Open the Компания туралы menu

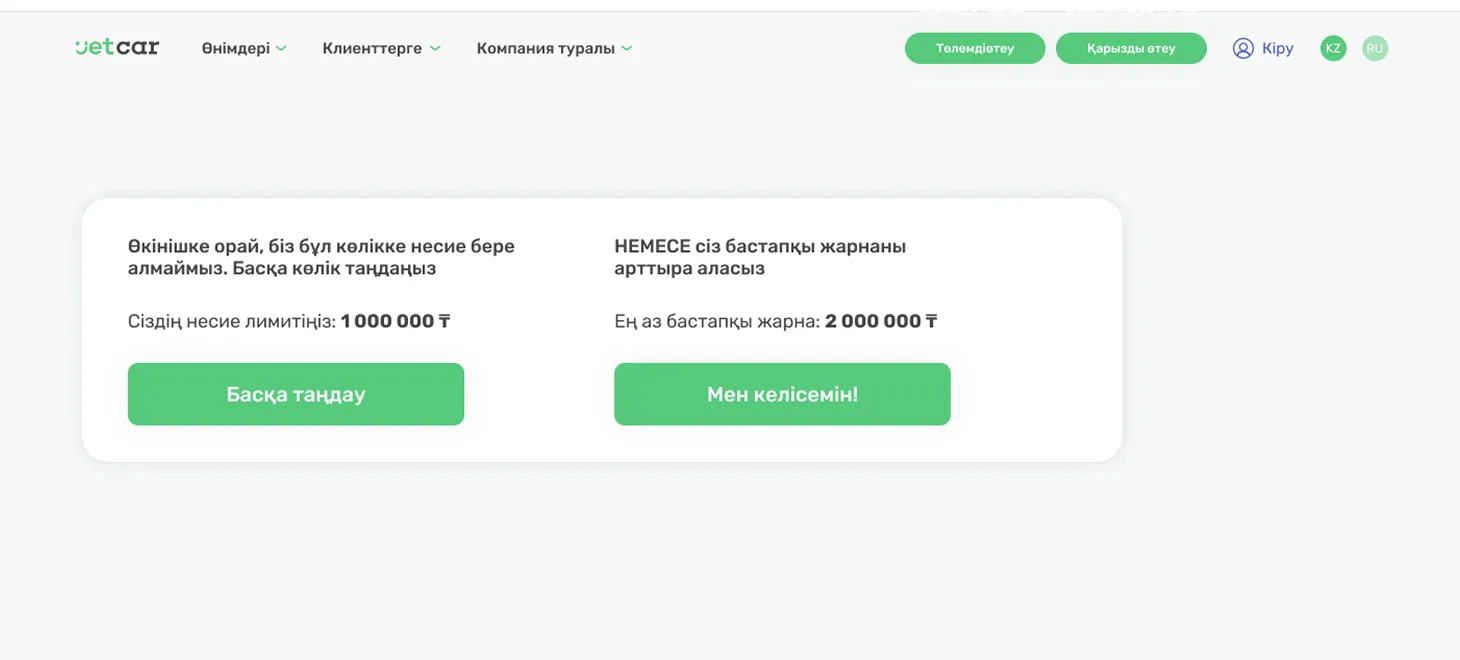click(x=545, y=47)
